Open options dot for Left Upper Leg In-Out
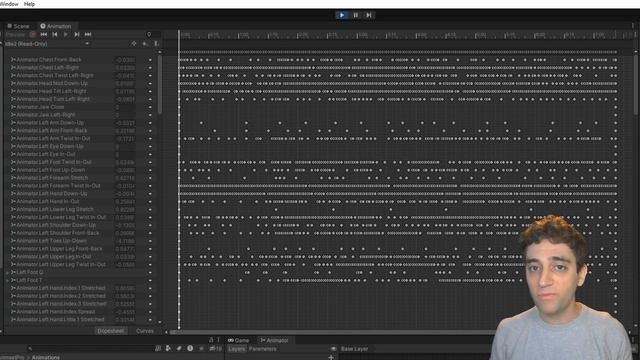 (x=150, y=257)
